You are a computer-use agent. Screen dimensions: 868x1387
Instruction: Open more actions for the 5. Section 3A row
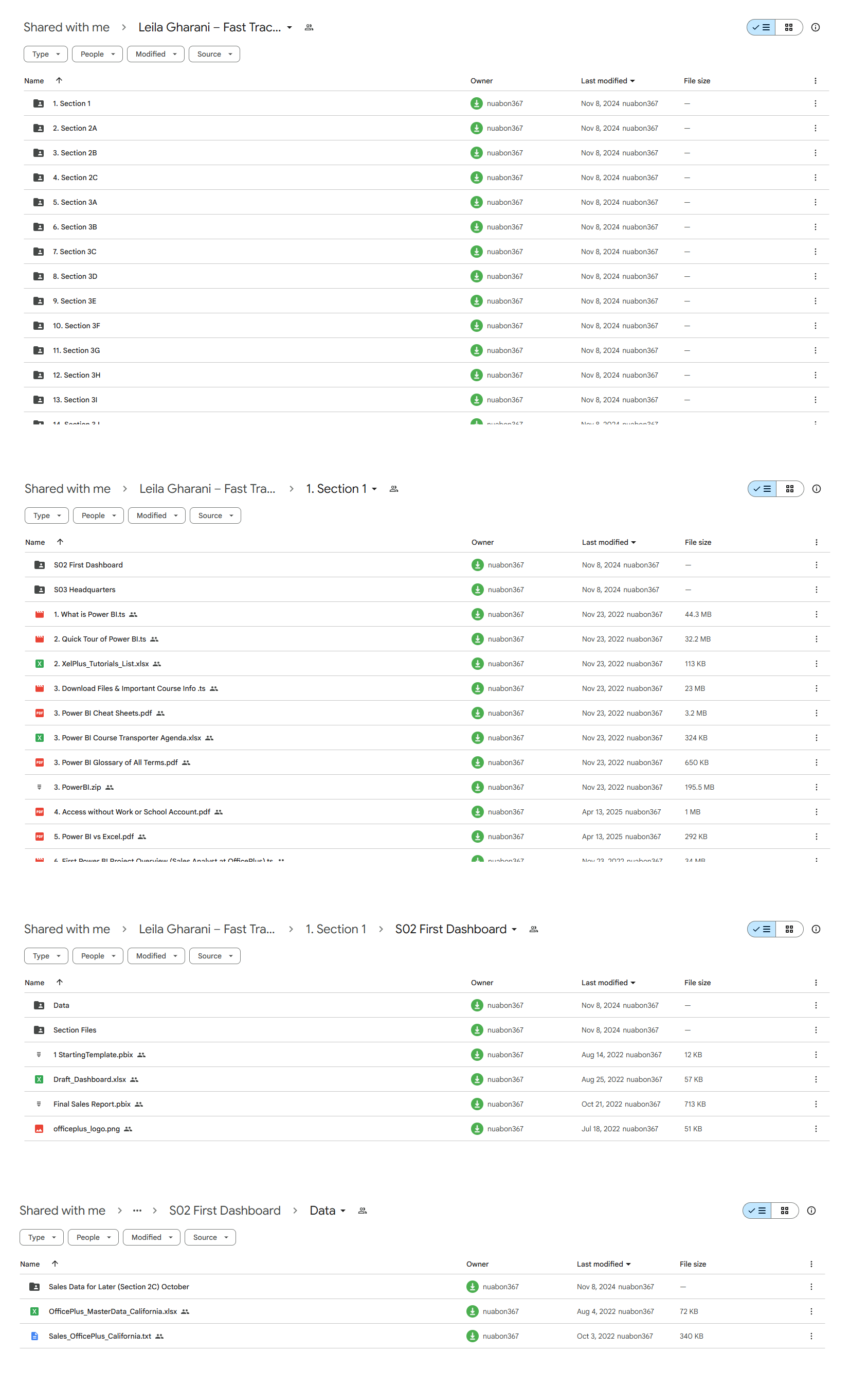click(815, 202)
